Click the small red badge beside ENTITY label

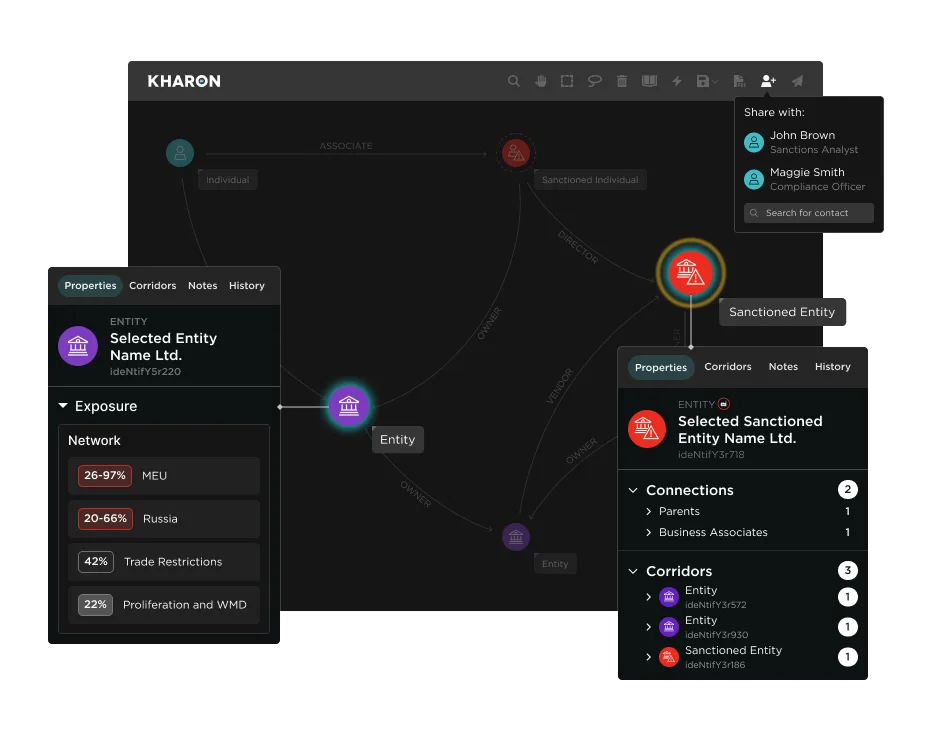[x=723, y=404]
